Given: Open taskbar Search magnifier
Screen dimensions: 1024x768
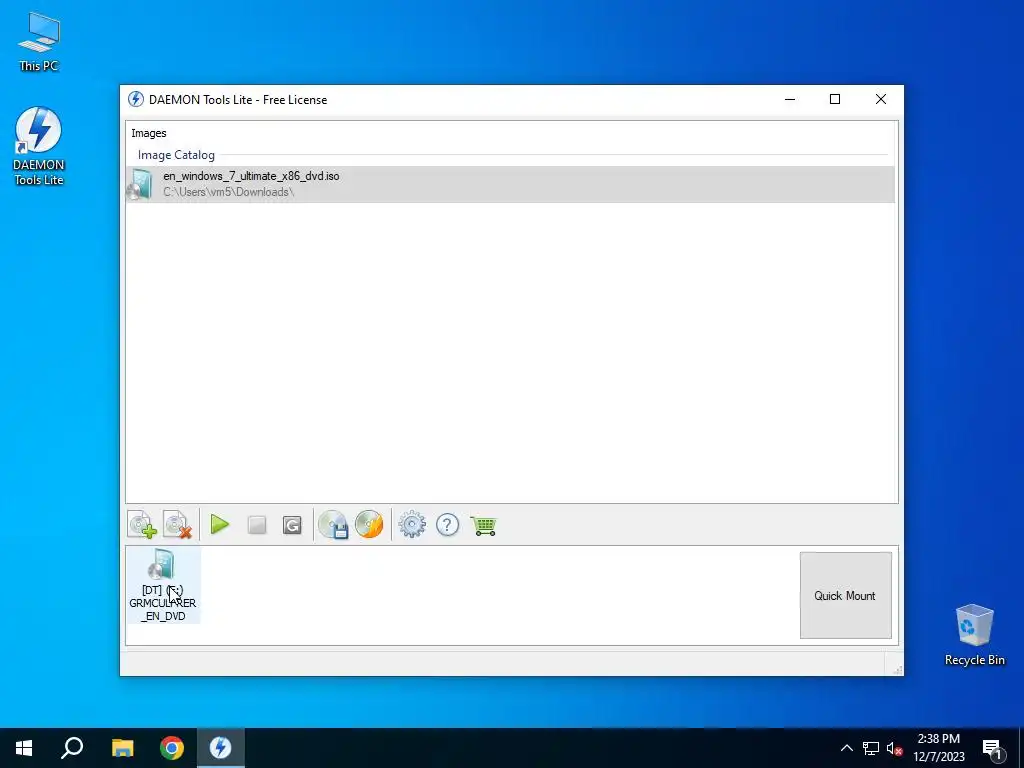Looking at the screenshot, I should tap(72, 748).
